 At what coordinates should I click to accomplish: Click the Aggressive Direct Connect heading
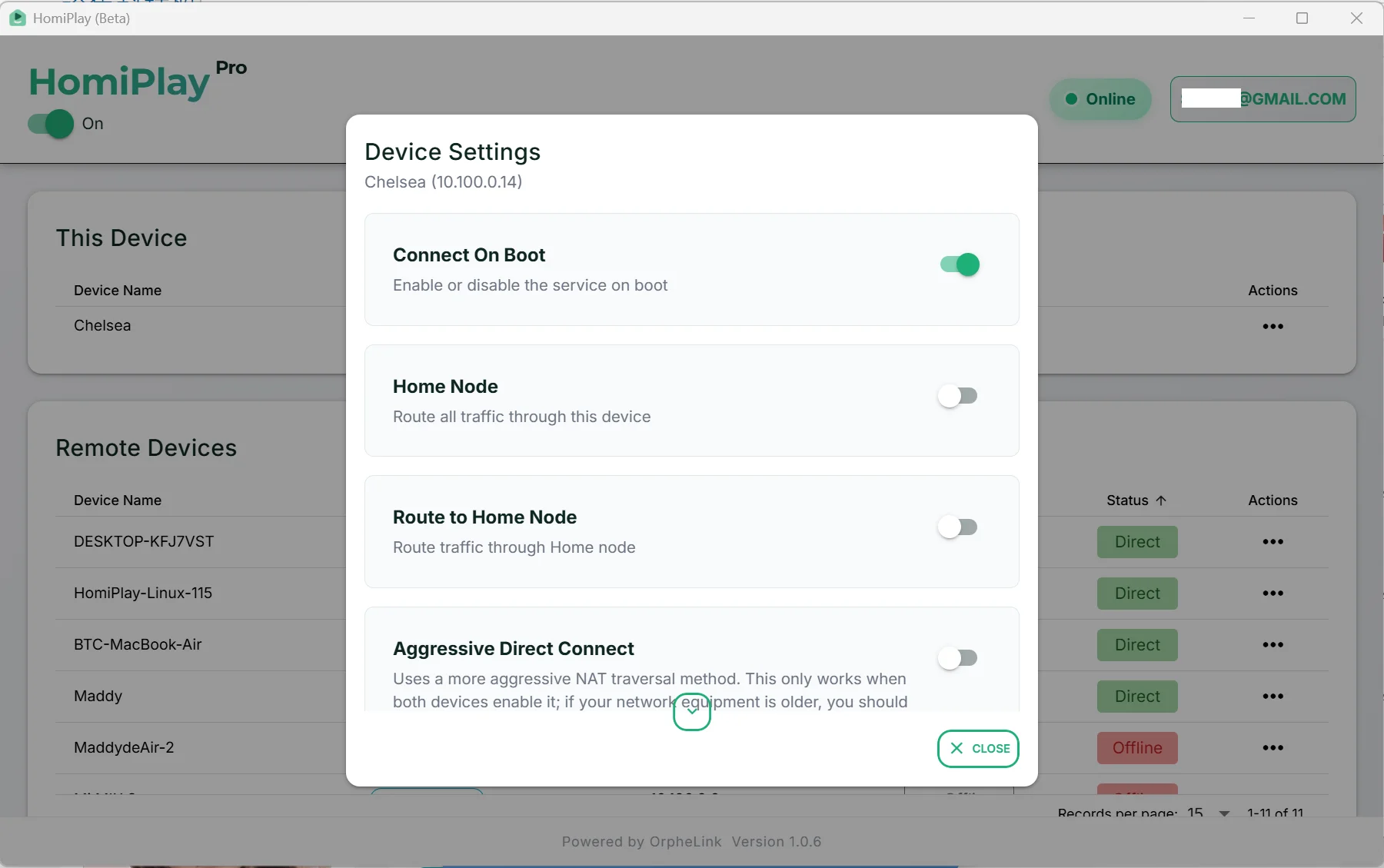click(x=514, y=649)
